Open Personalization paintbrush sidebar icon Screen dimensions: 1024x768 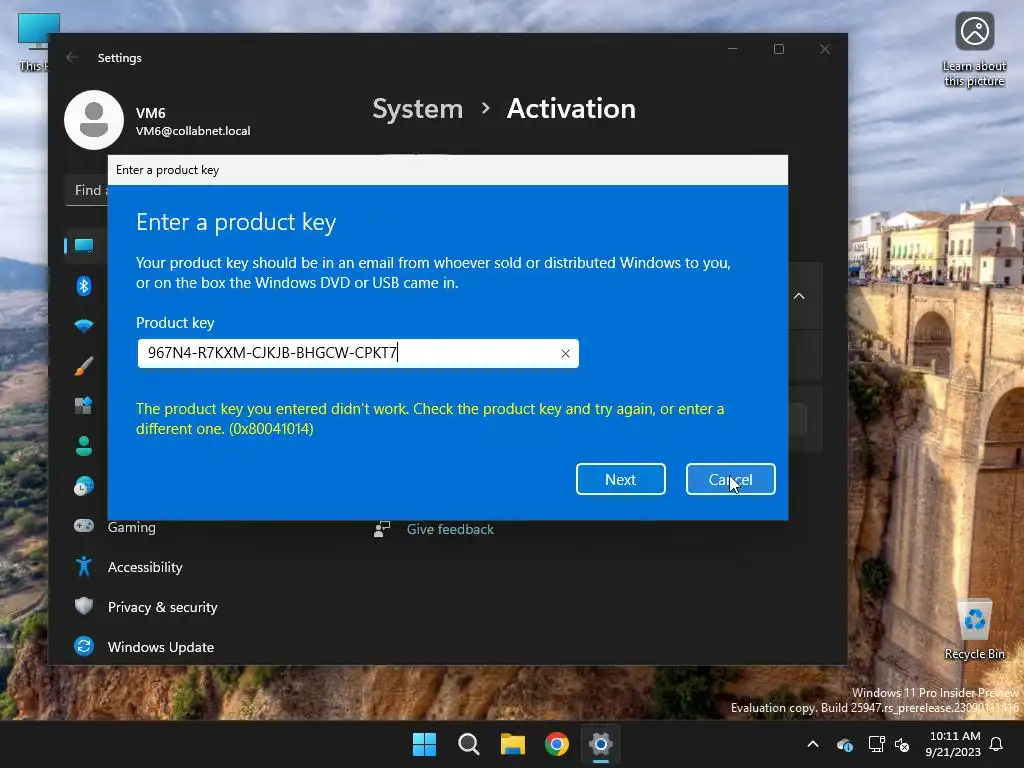(x=84, y=366)
